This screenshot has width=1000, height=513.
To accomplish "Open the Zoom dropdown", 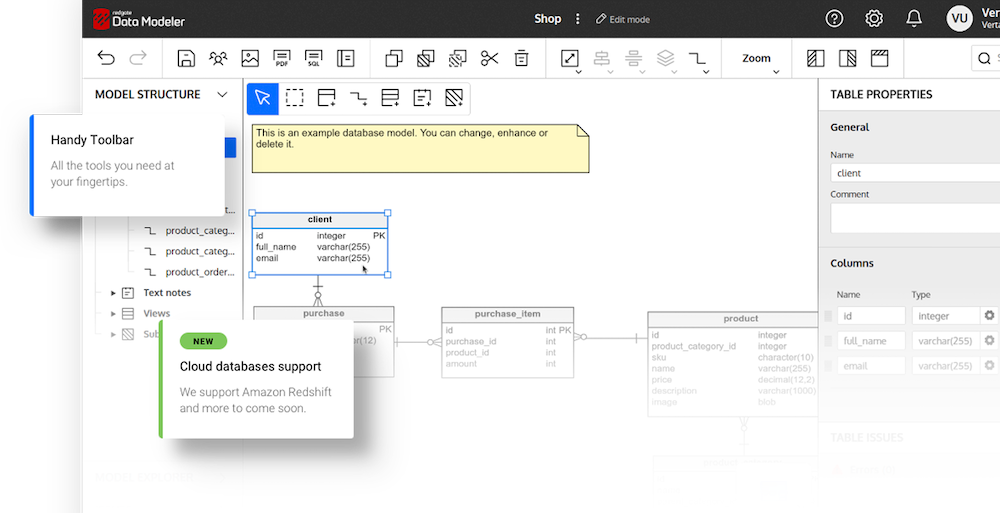I will tap(757, 58).
